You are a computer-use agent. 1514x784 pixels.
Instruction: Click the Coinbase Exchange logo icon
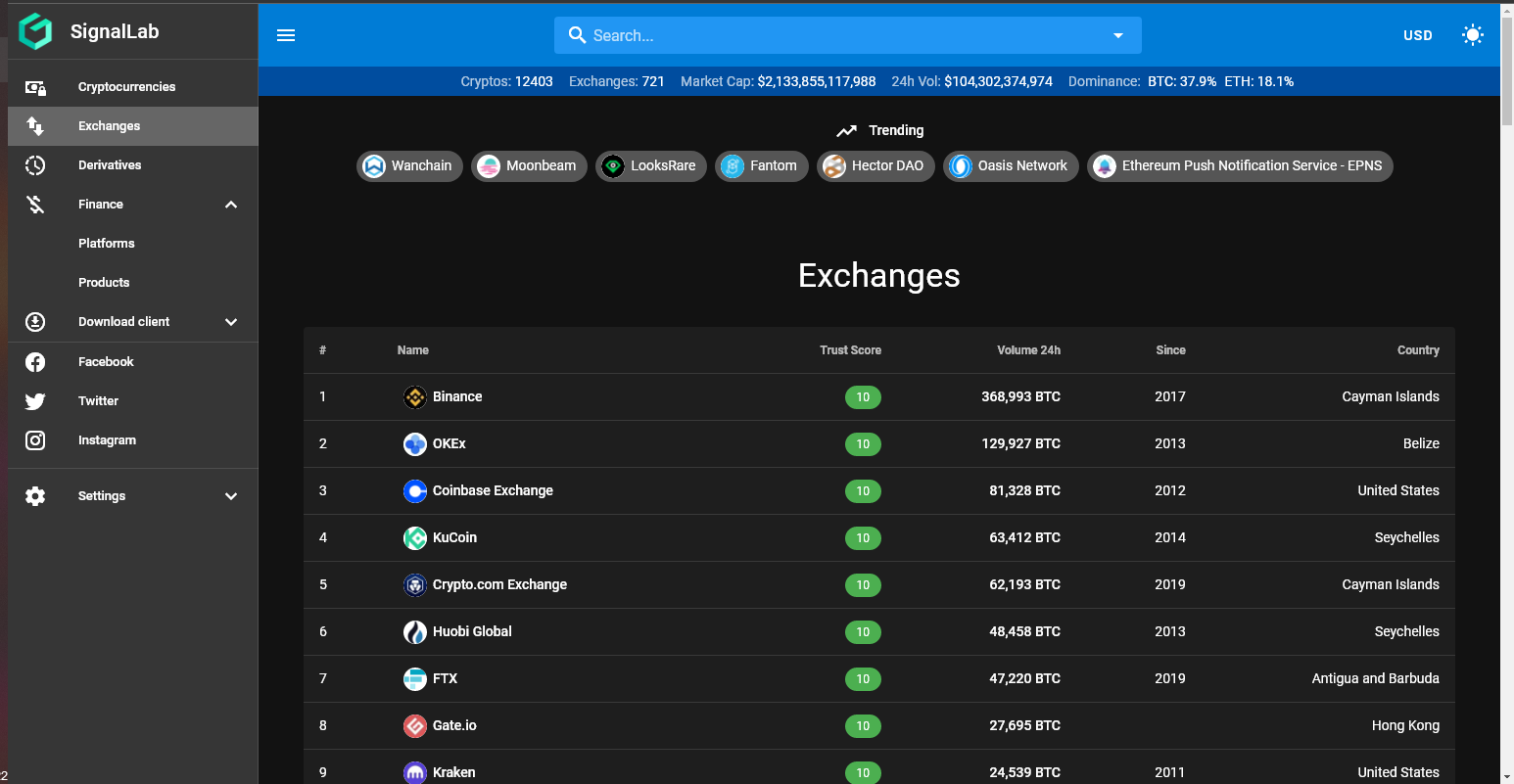415,491
